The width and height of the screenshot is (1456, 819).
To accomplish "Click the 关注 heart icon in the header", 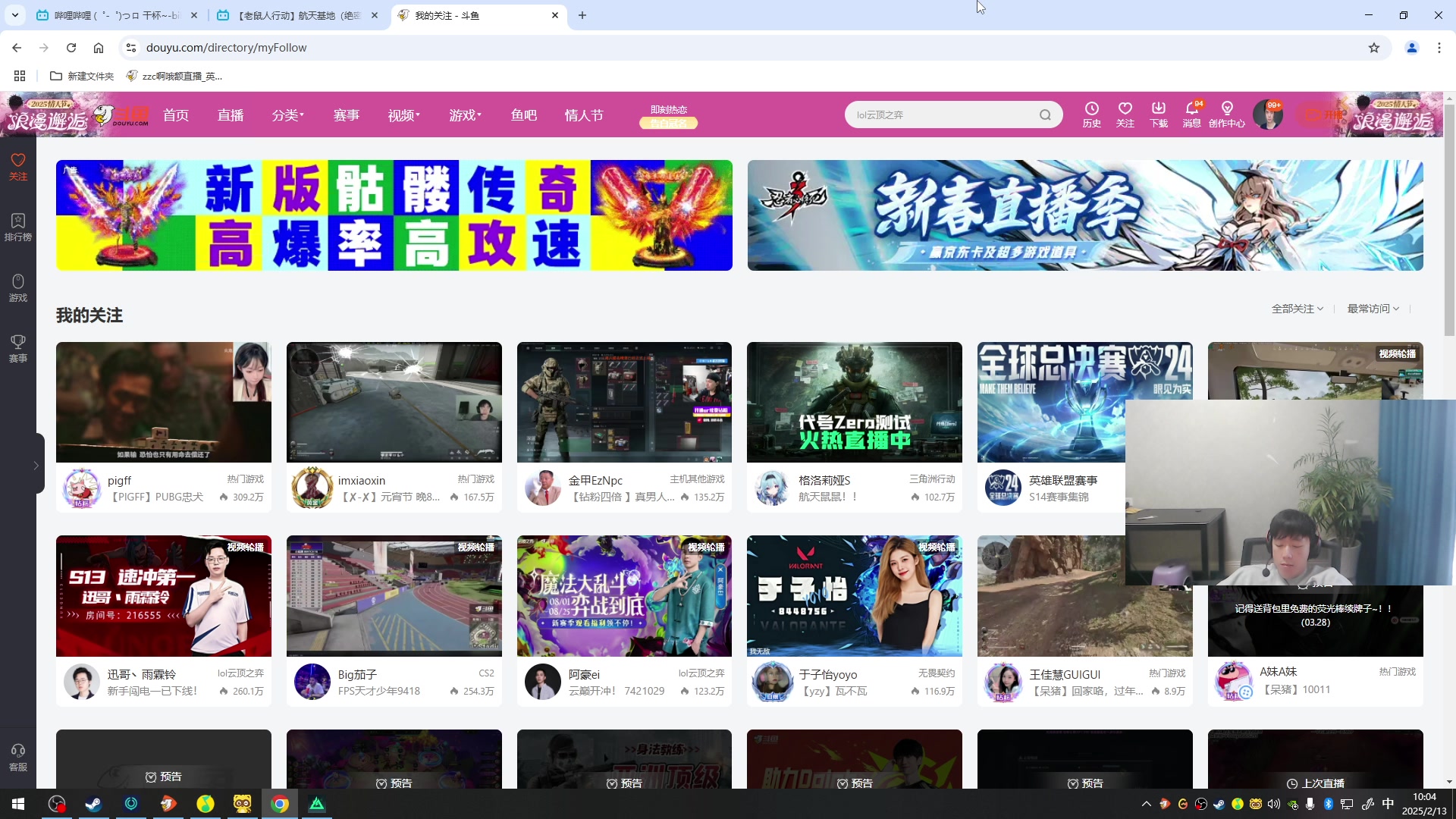I will pos(1125,115).
